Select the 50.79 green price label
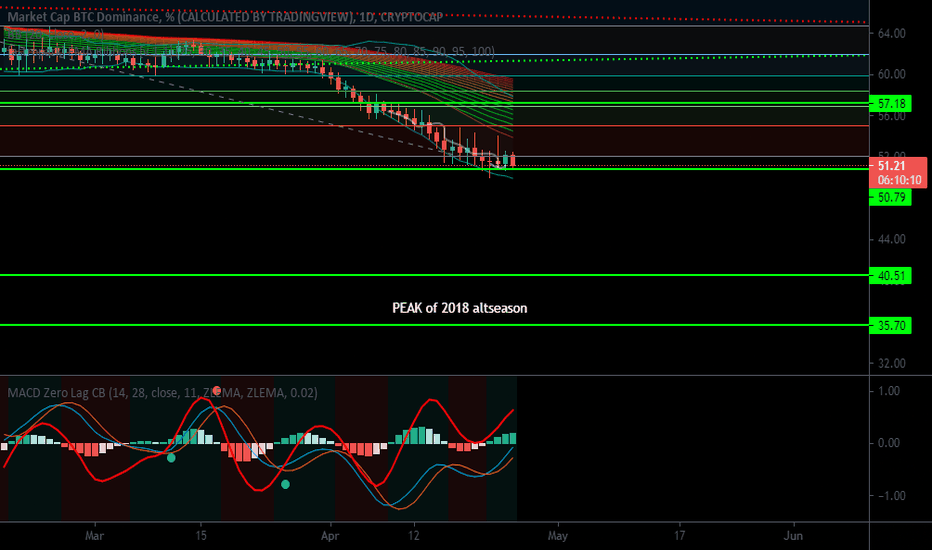 point(890,197)
